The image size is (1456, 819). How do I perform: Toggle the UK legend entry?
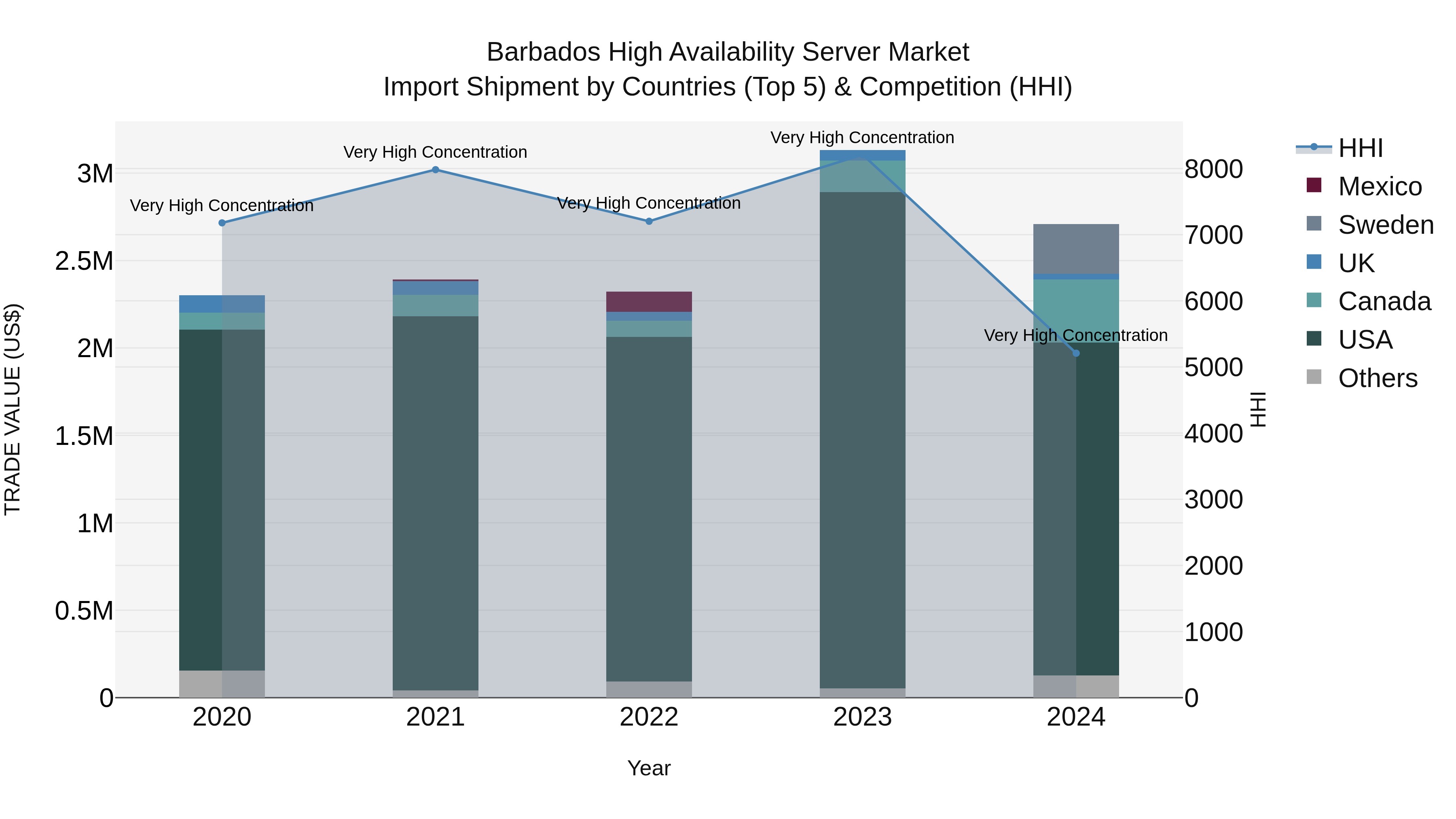[x=1341, y=263]
